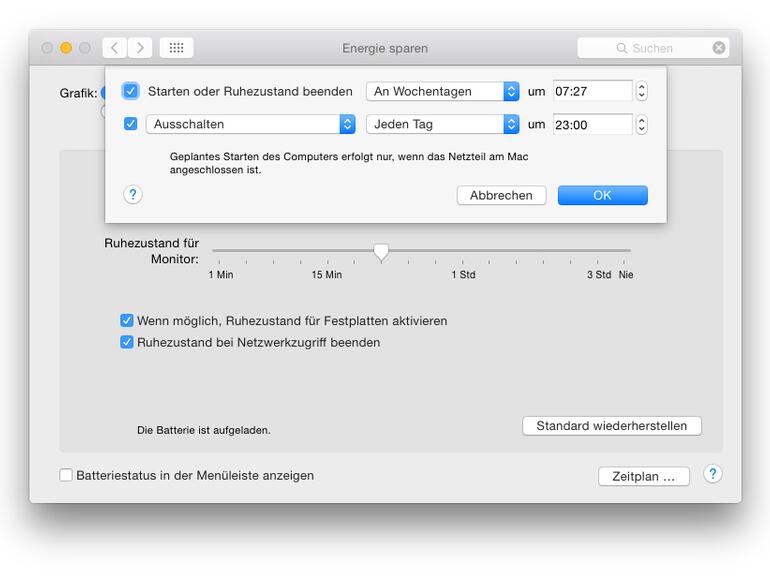Click the 23:00 time stepper
This screenshot has width=770, height=578.
[641, 125]
